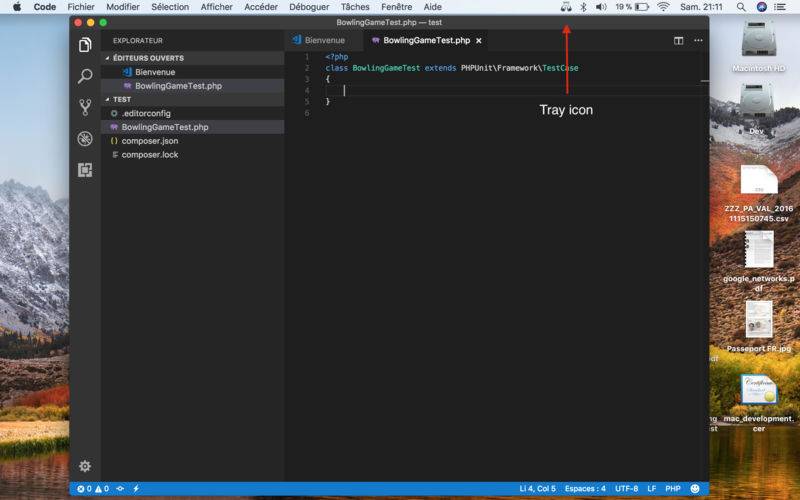Viewport: 800px width, 500px height.
Task: Change language mode PHP
Action: pos(672,489)
